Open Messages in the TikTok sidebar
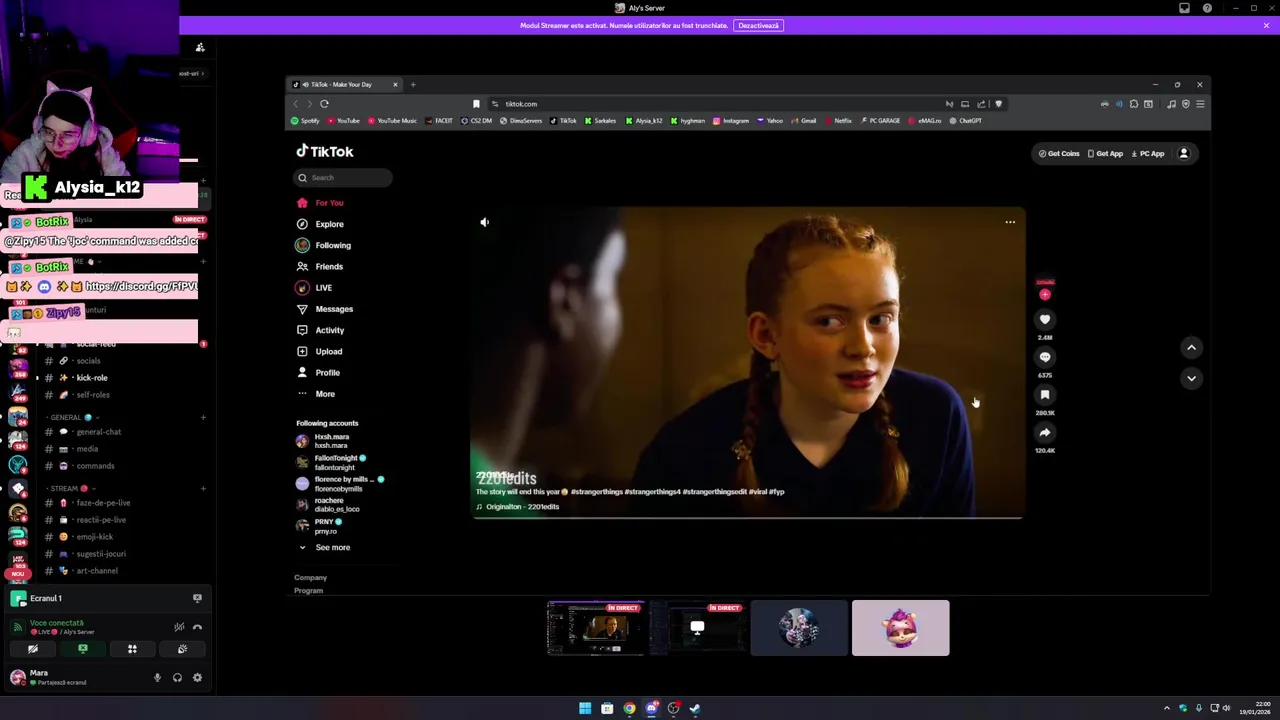Viewport: 1280px width, 720px height. (325, 309)
